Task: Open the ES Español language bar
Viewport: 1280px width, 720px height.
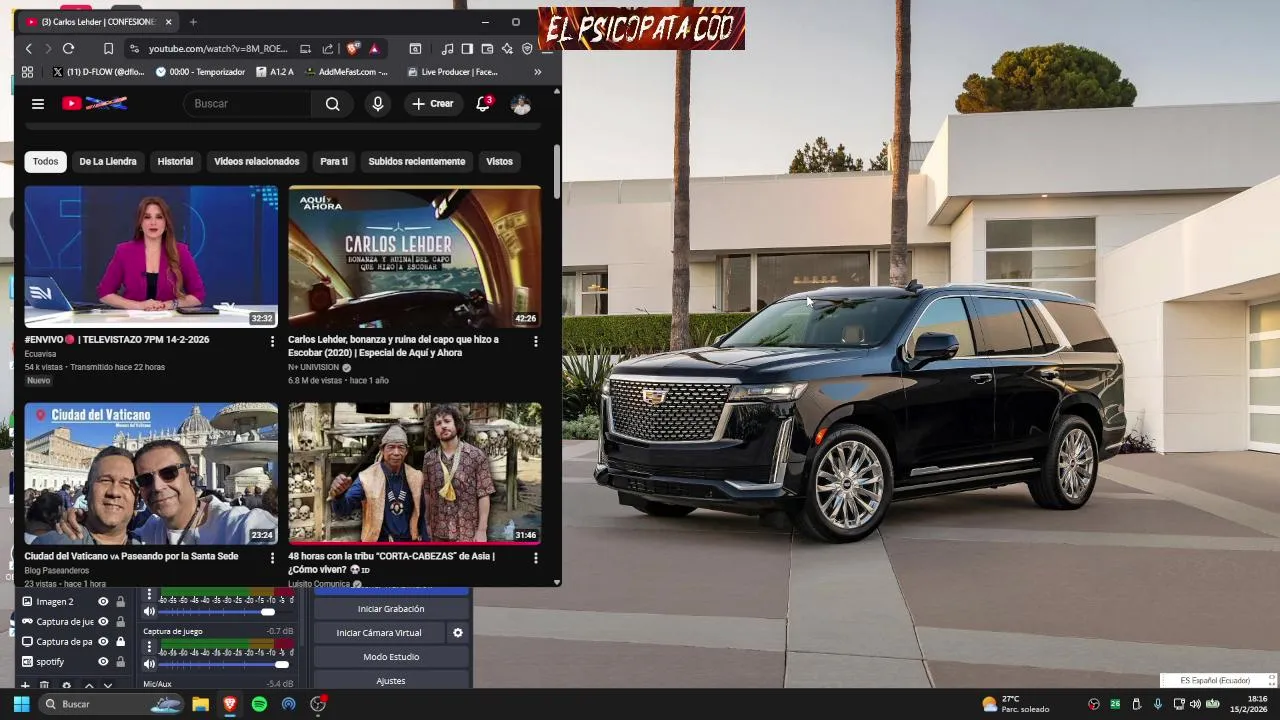Action: coord(1216,681)
